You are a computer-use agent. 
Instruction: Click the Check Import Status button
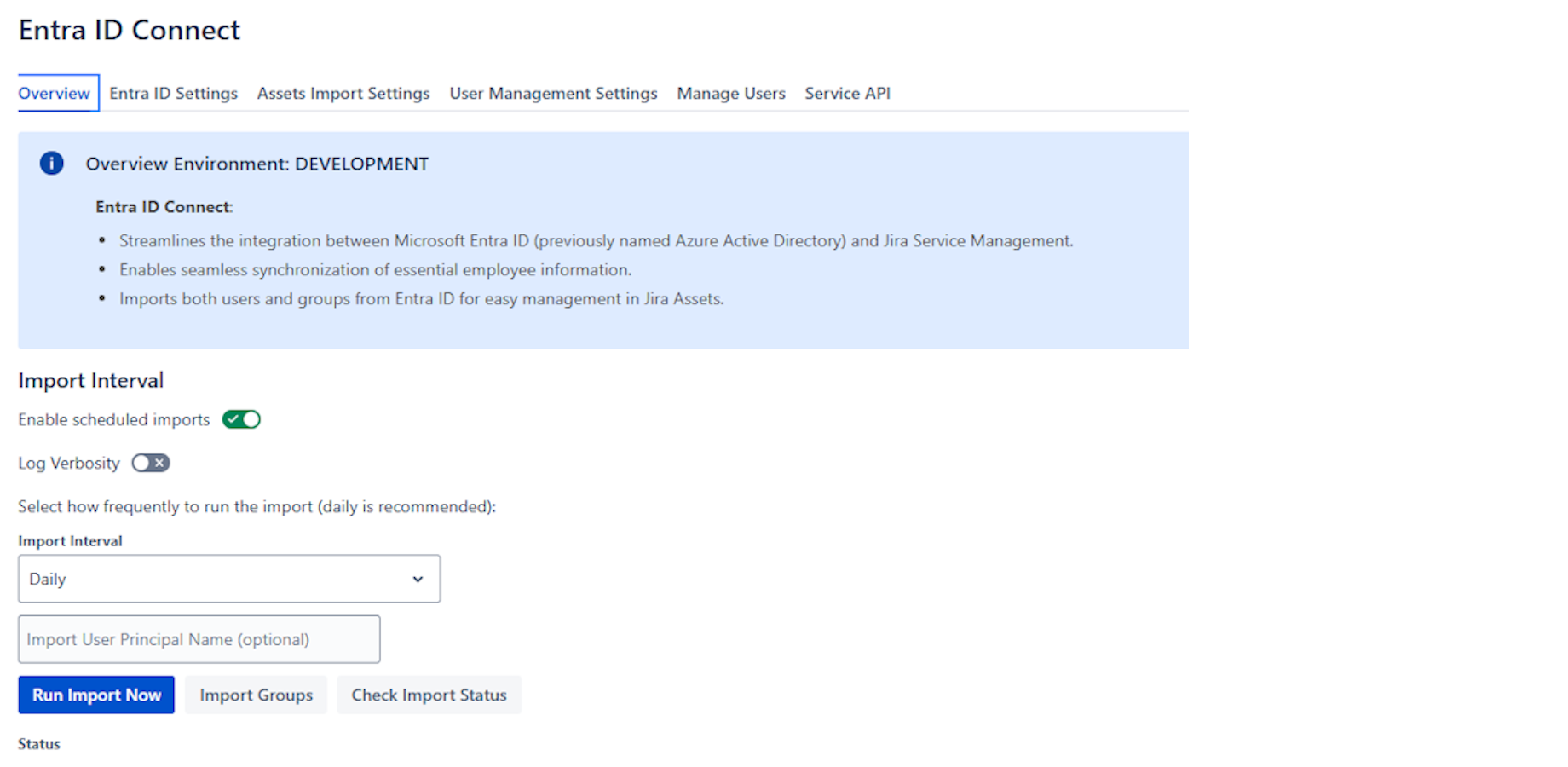click(x=429, y=695)
